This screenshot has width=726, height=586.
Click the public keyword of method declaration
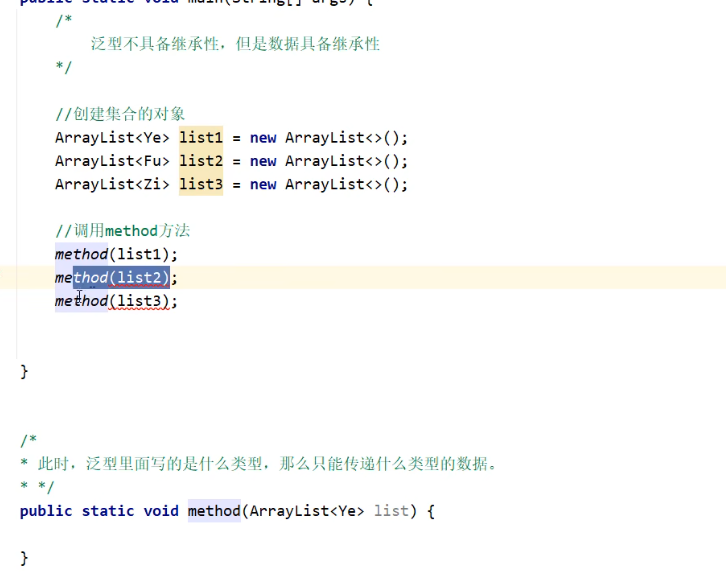pyautogui.click(x=46, y=511)
